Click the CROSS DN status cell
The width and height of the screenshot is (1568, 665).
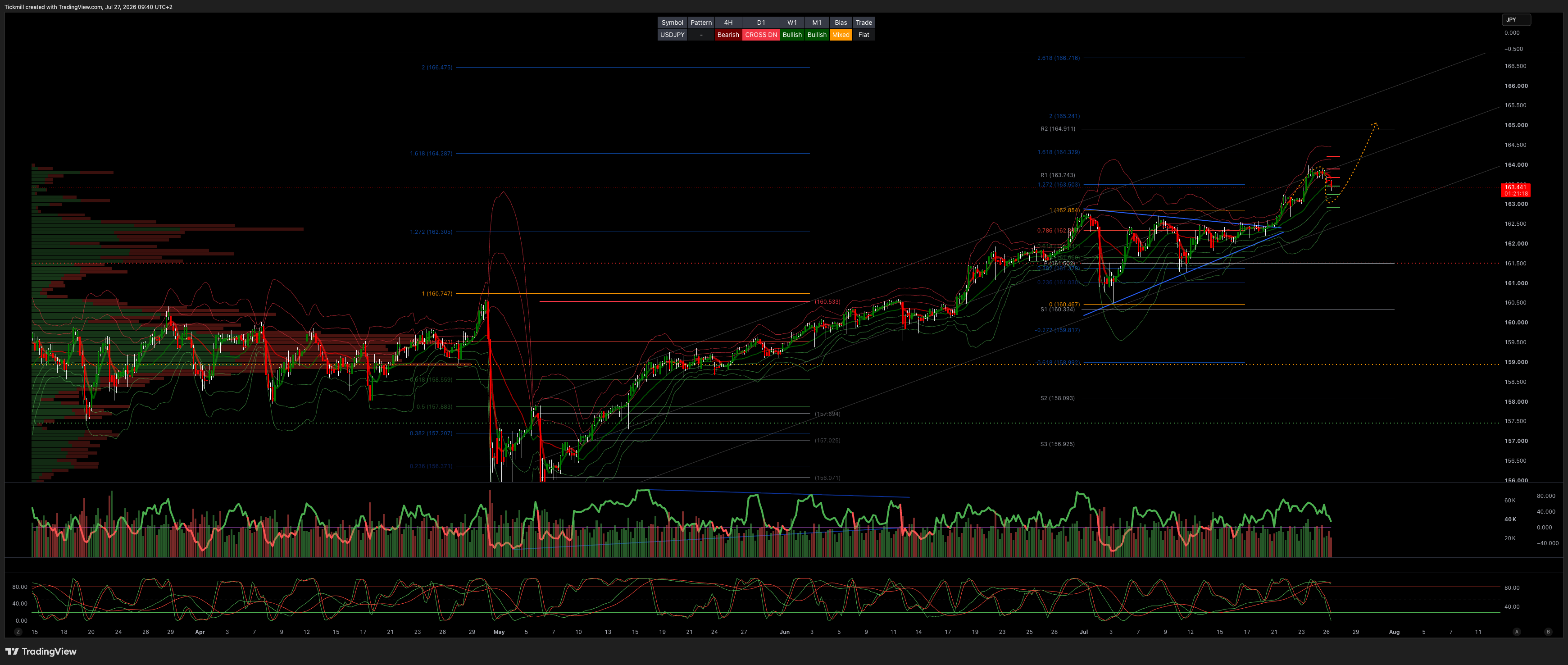point(761,35)
